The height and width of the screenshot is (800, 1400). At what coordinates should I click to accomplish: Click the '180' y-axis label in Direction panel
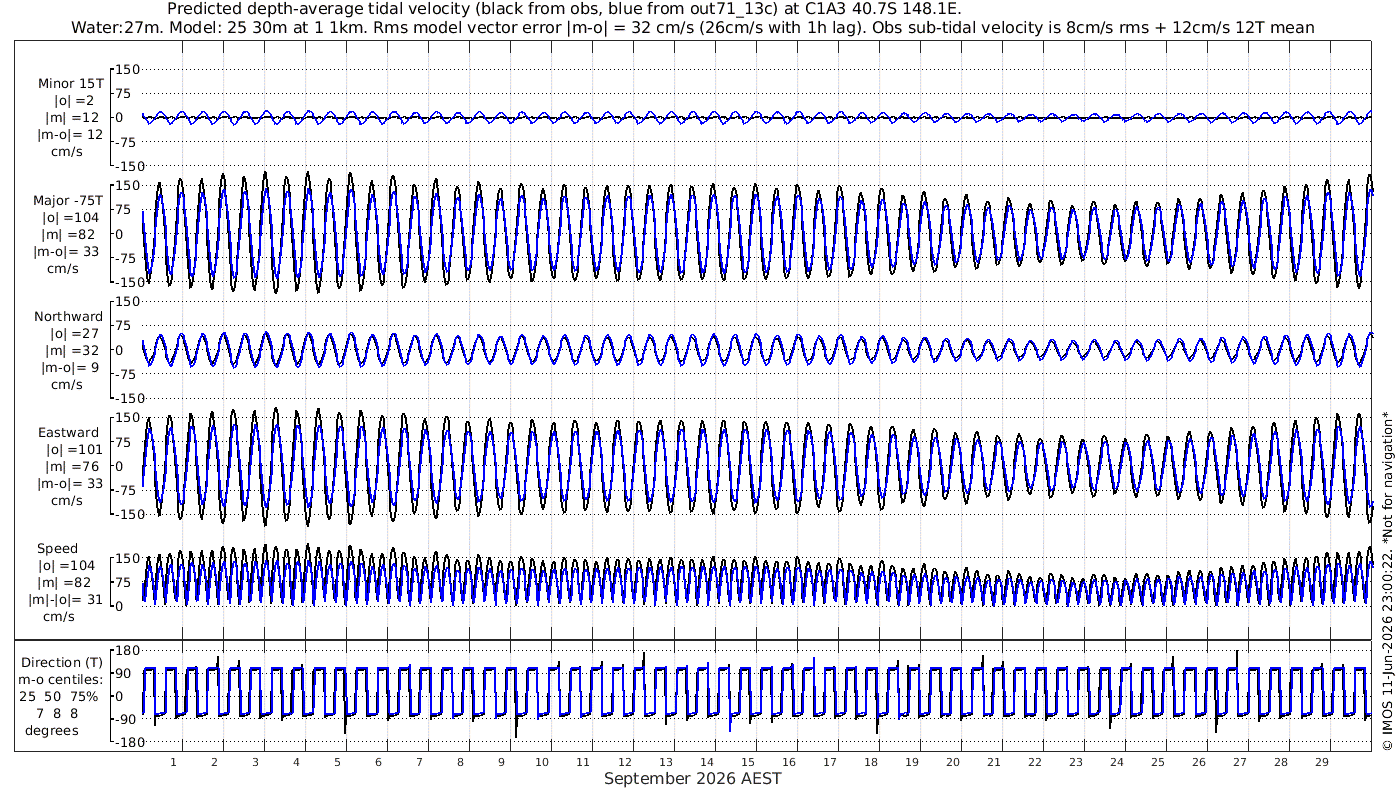pyautogui.click(x=126, y=652)
